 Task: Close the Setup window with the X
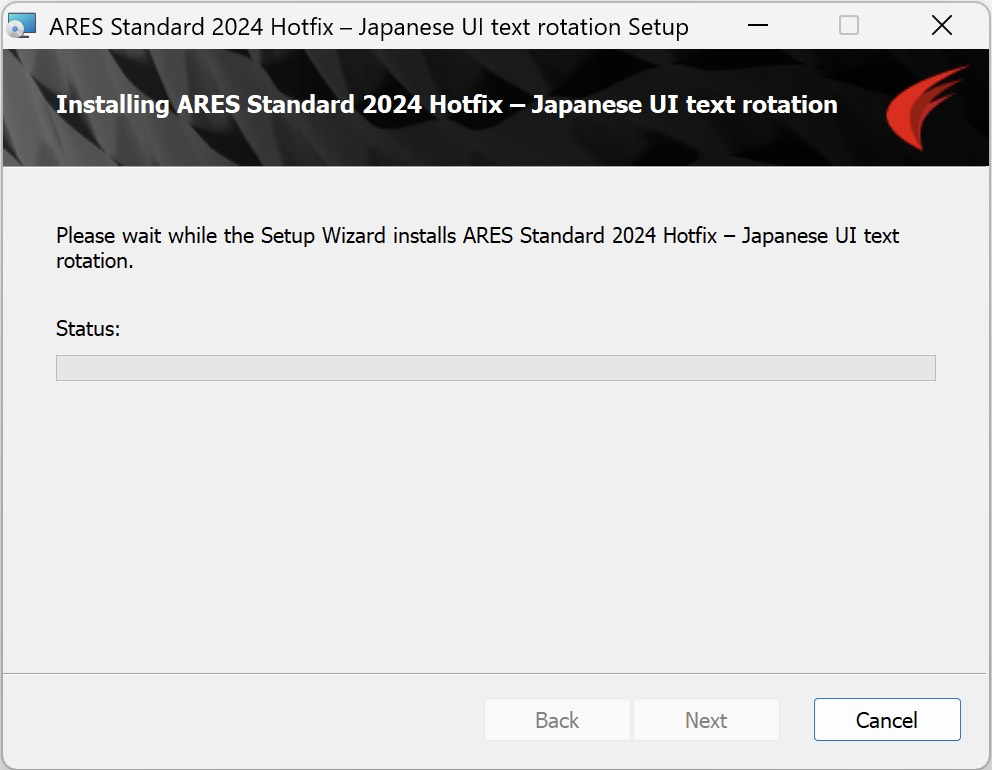click(x=941, y=26)
